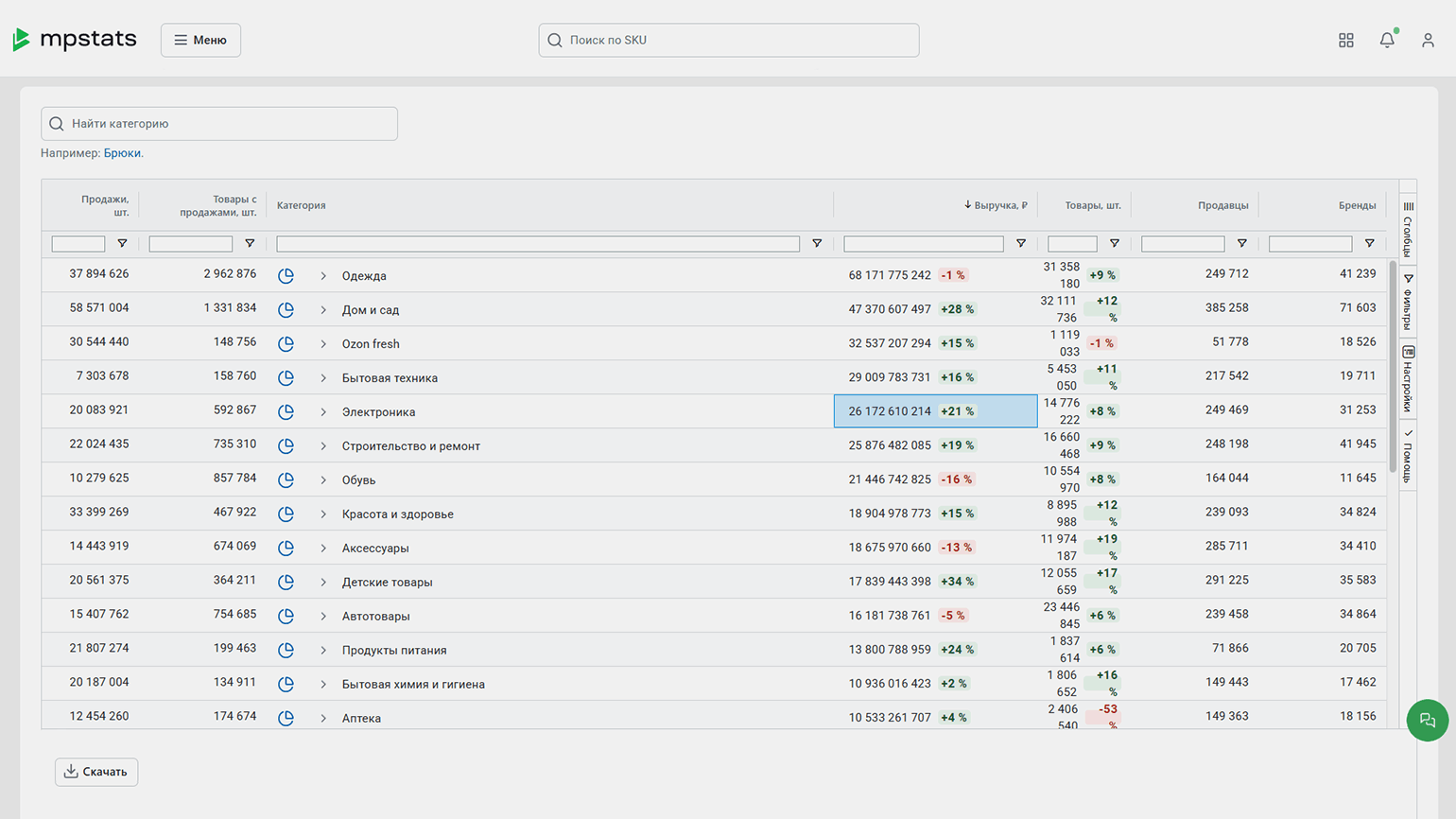The image size is (1456, 819).
Task: Open the pie chart icon for Электроника row
Action: (x=286, y=412)
